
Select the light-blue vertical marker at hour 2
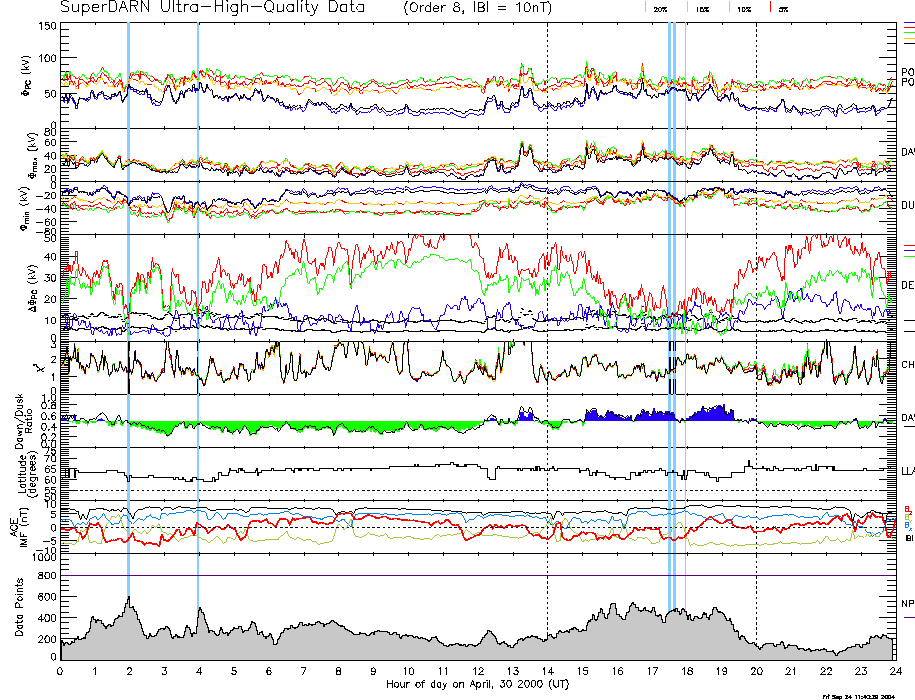tap(129, 300)
